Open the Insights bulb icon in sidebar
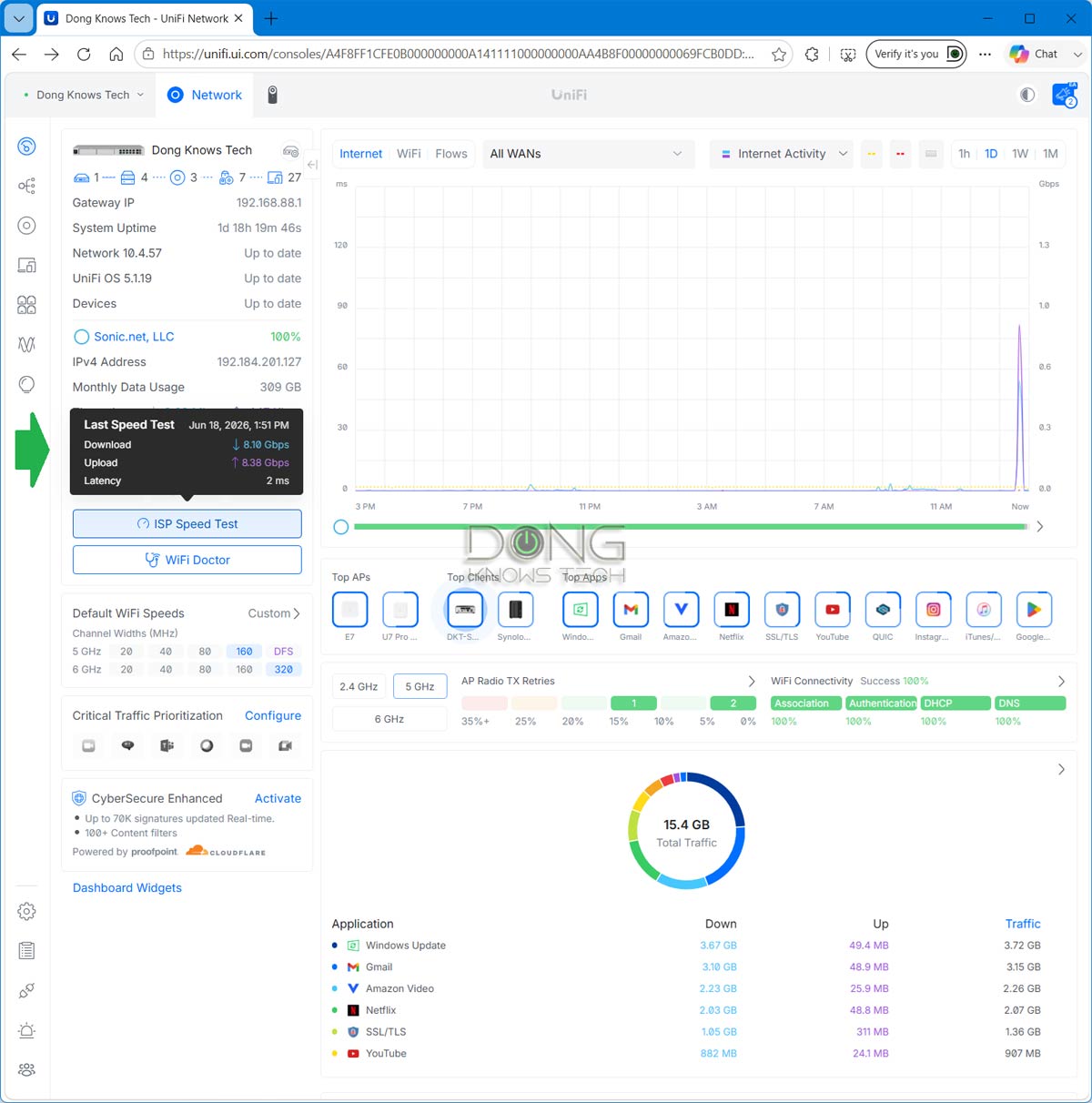The height and width of the screenshot is (1103, 1092). 27,384
